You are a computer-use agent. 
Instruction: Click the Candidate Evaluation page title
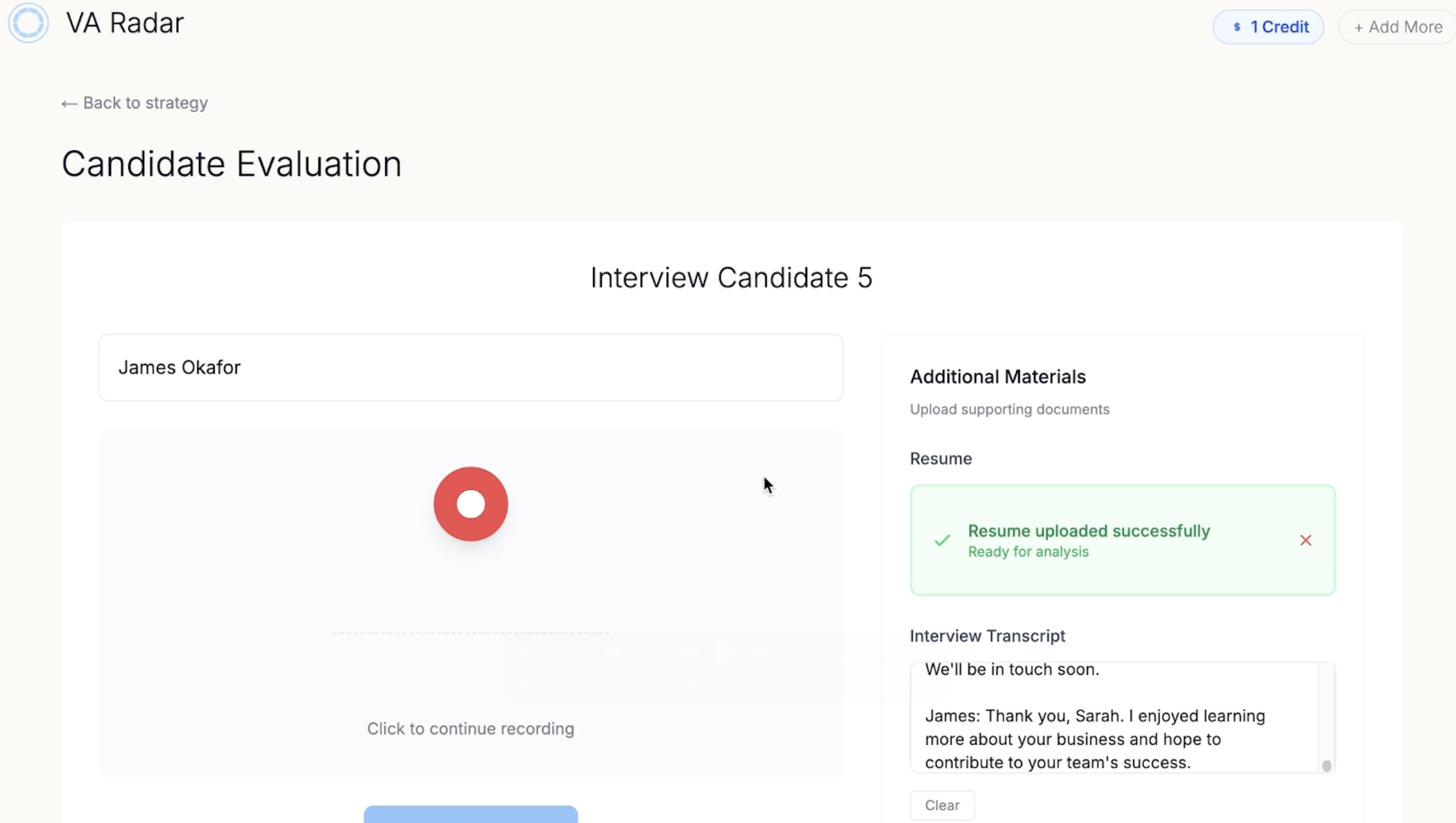pos(231,164)
